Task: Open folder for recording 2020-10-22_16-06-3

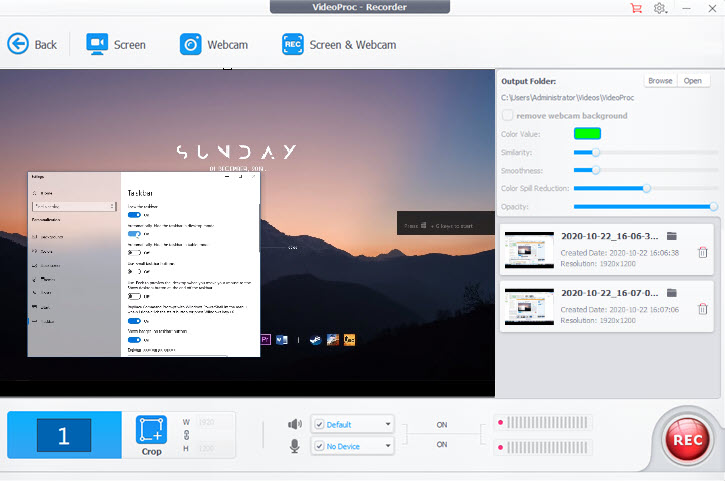Action: tap(672, 236)
